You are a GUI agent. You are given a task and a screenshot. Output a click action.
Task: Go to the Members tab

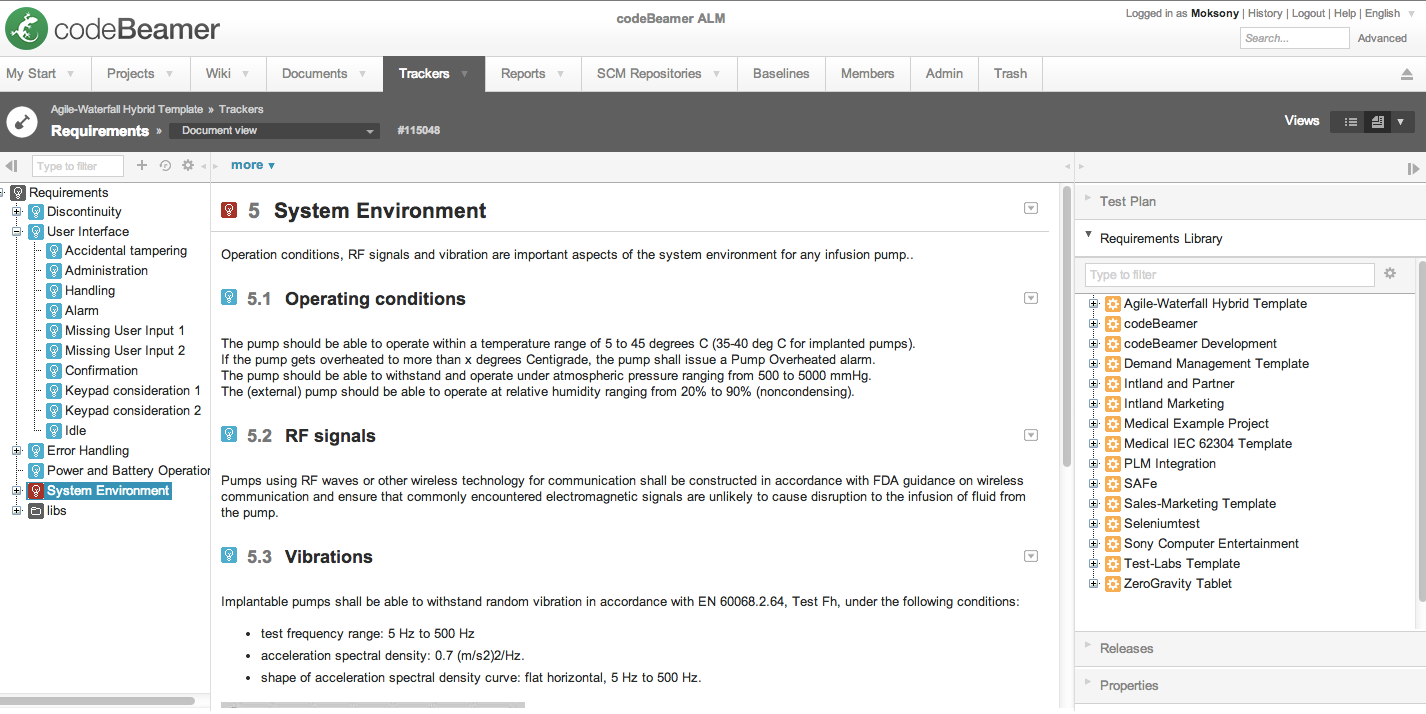pyautogui.click(x=867, y=74)
